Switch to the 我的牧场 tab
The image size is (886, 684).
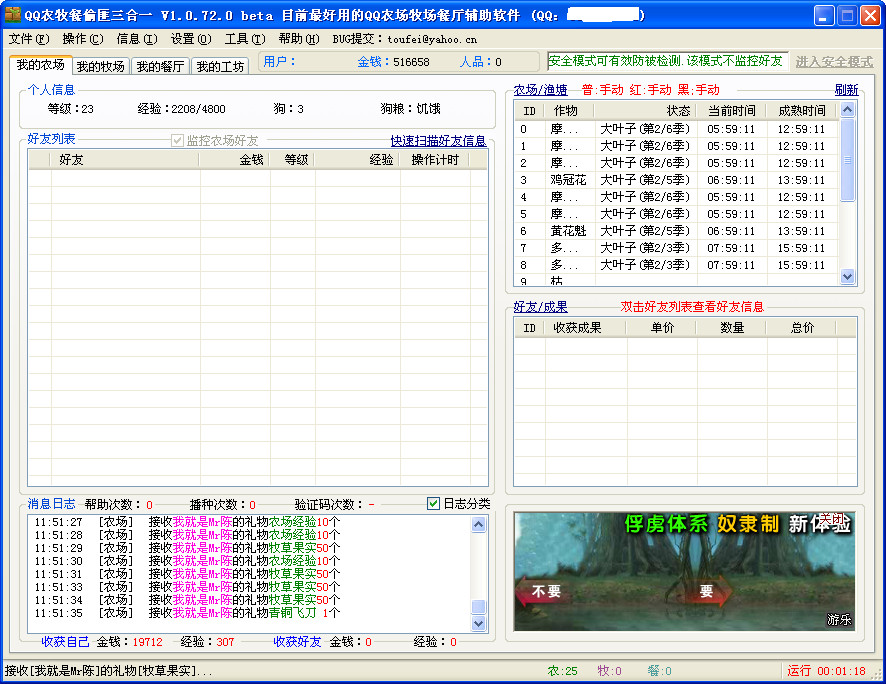tap(100, 66)
